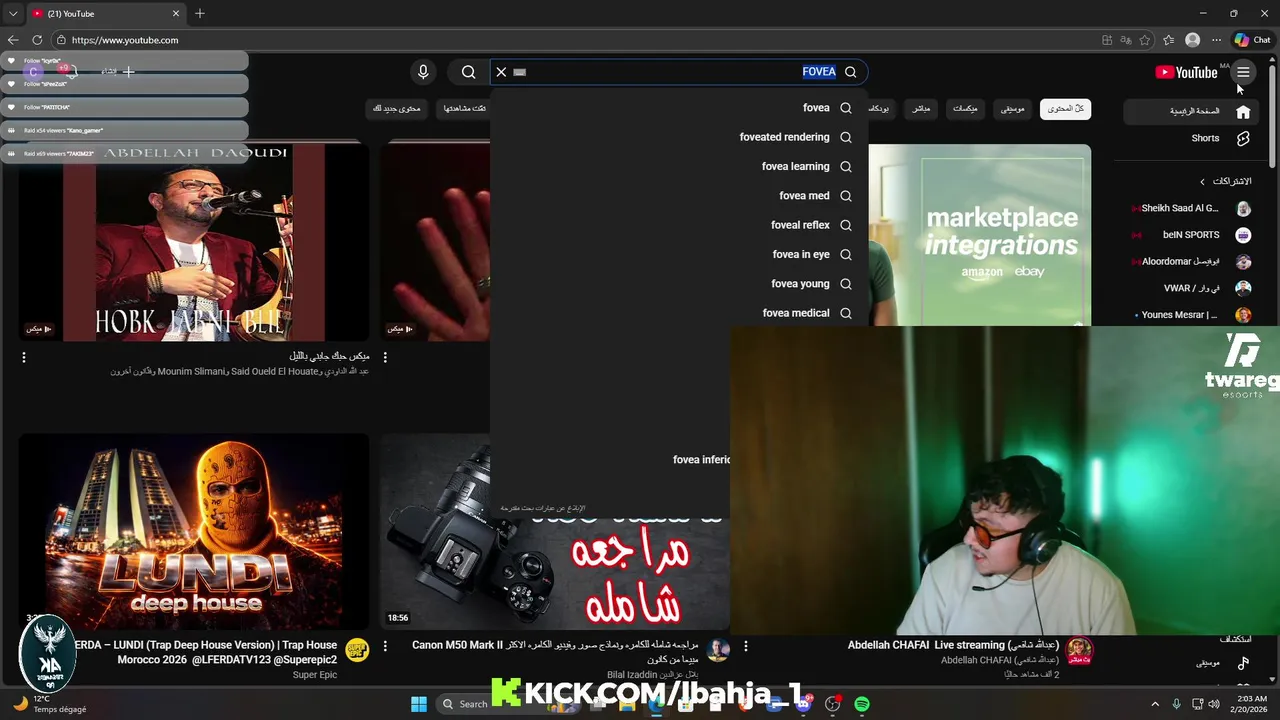The image size is (1280, 720).
Task: Select 'foveated rendering' suggestion
Action: (679, 137)
